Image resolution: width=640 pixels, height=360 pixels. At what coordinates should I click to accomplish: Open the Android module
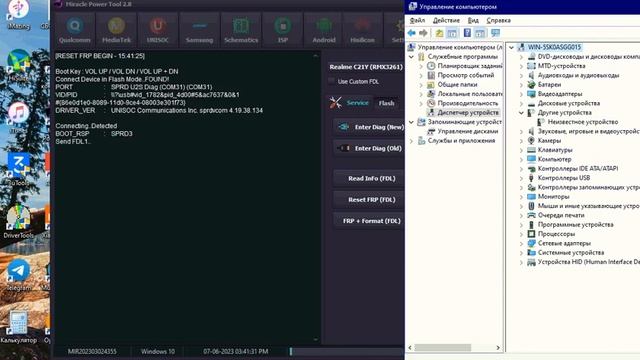pyautogui.click(x=324, y=30)
